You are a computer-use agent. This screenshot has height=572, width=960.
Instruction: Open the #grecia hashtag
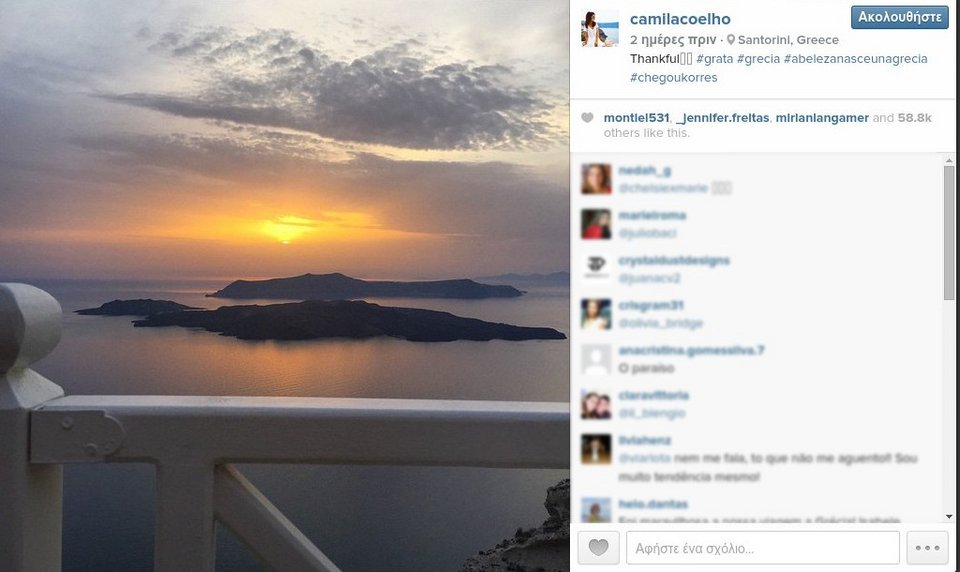click(759, 59)
